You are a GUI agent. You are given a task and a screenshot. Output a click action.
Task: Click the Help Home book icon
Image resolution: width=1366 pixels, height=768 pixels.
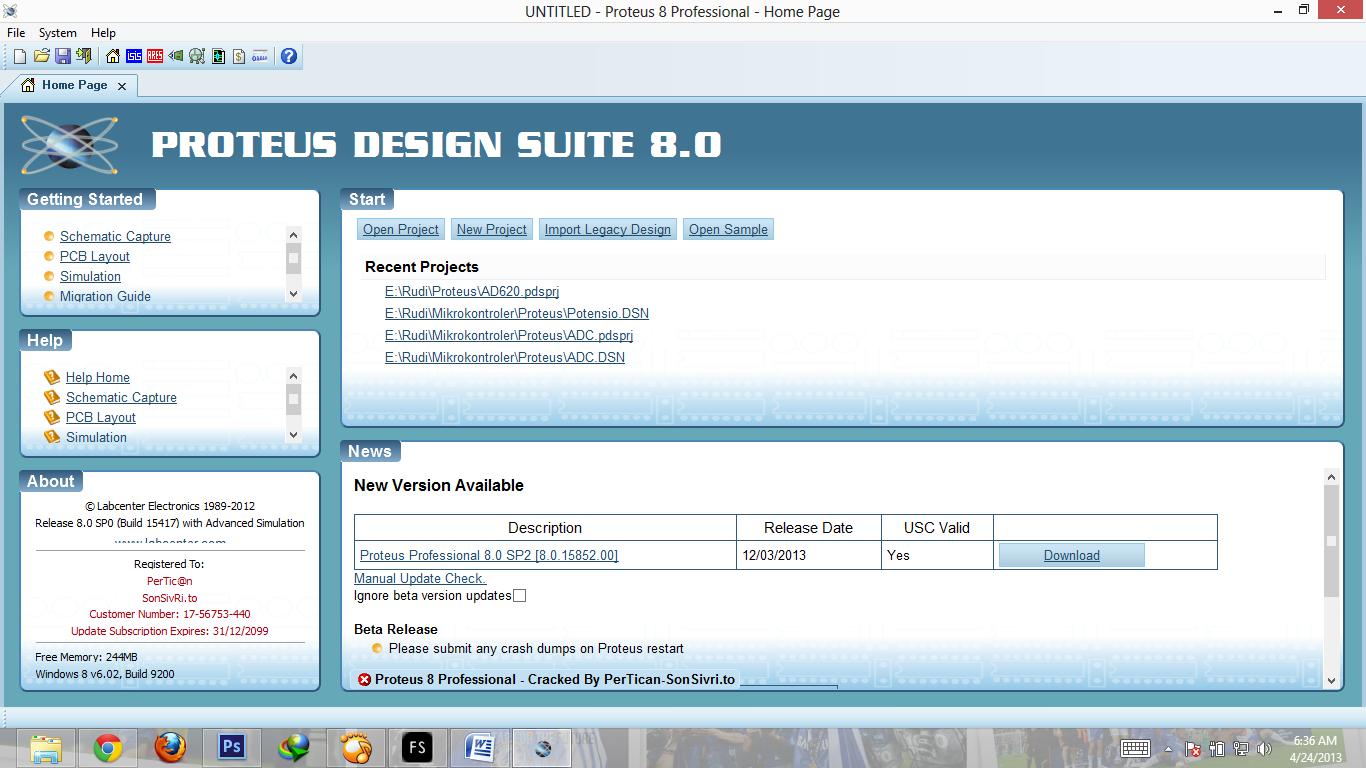point(52,377)
